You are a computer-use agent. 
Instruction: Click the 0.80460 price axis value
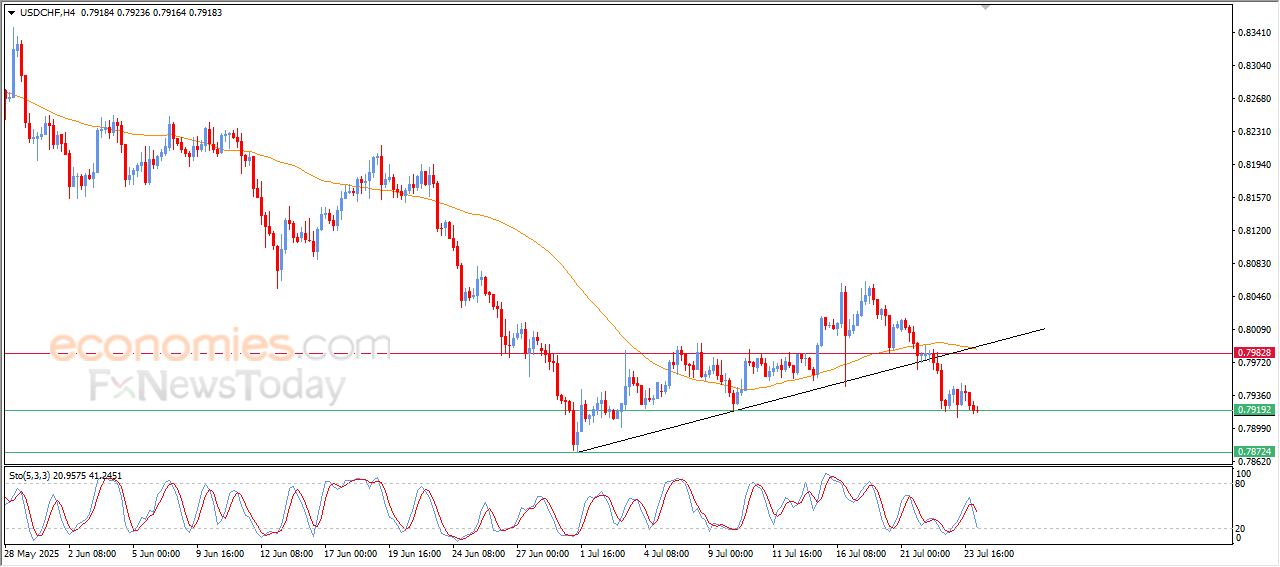pyautogui.click(x=1255, y=297)
